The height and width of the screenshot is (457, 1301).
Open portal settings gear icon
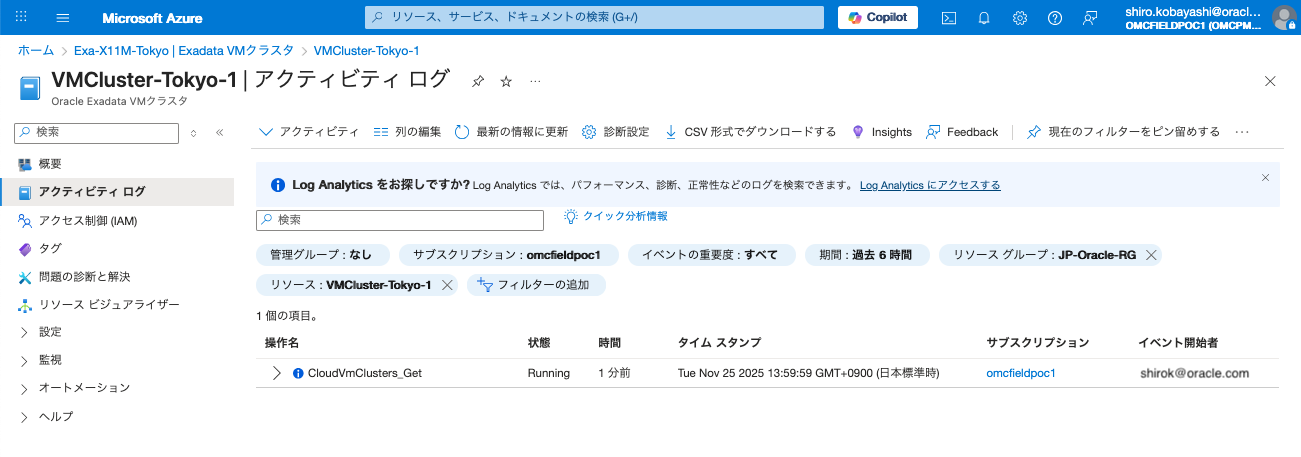1020,18
